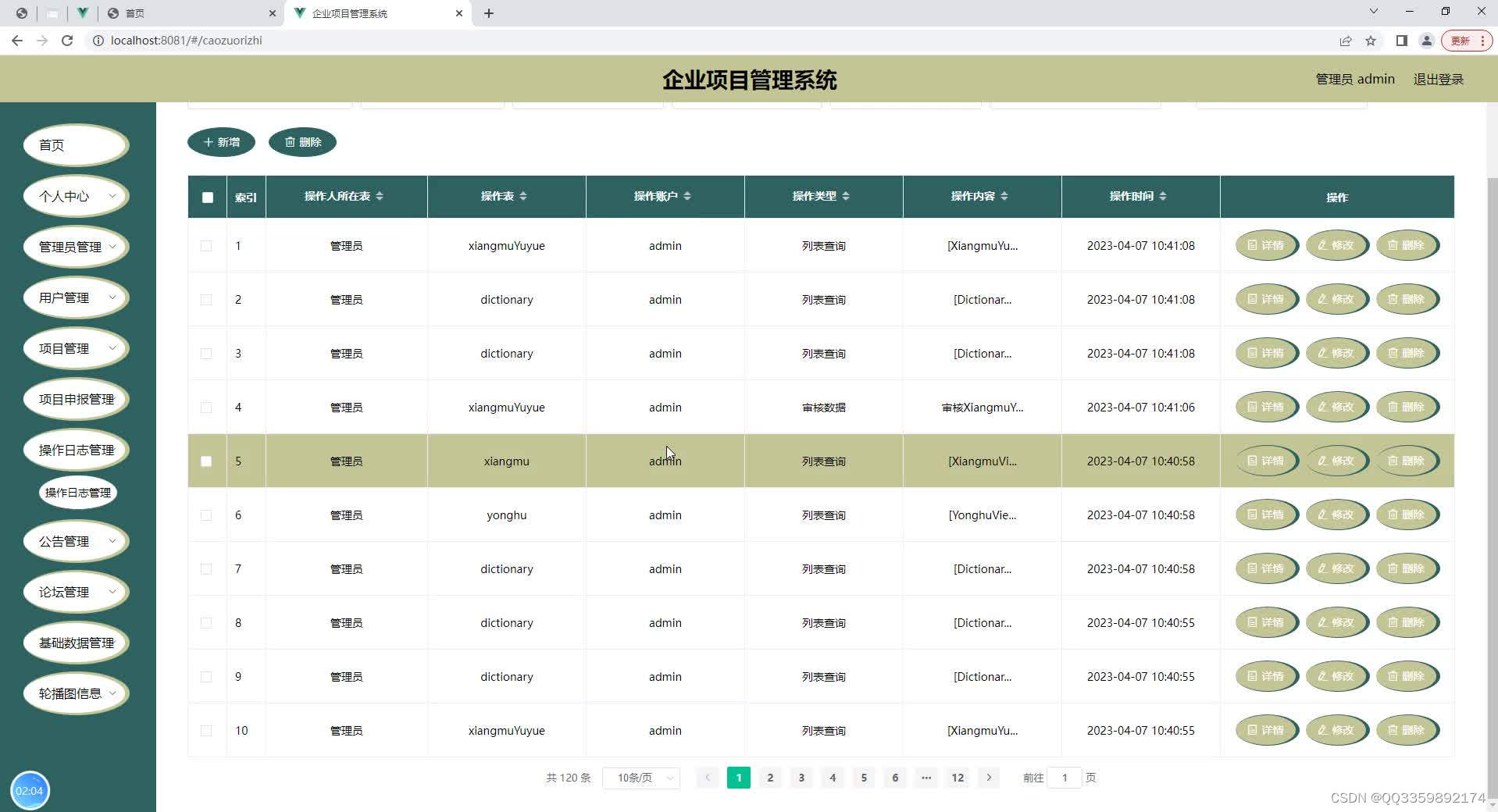Sort by 操作时间 column arrows
This screenshot has width=1498, height=812.
[1162, 196]
